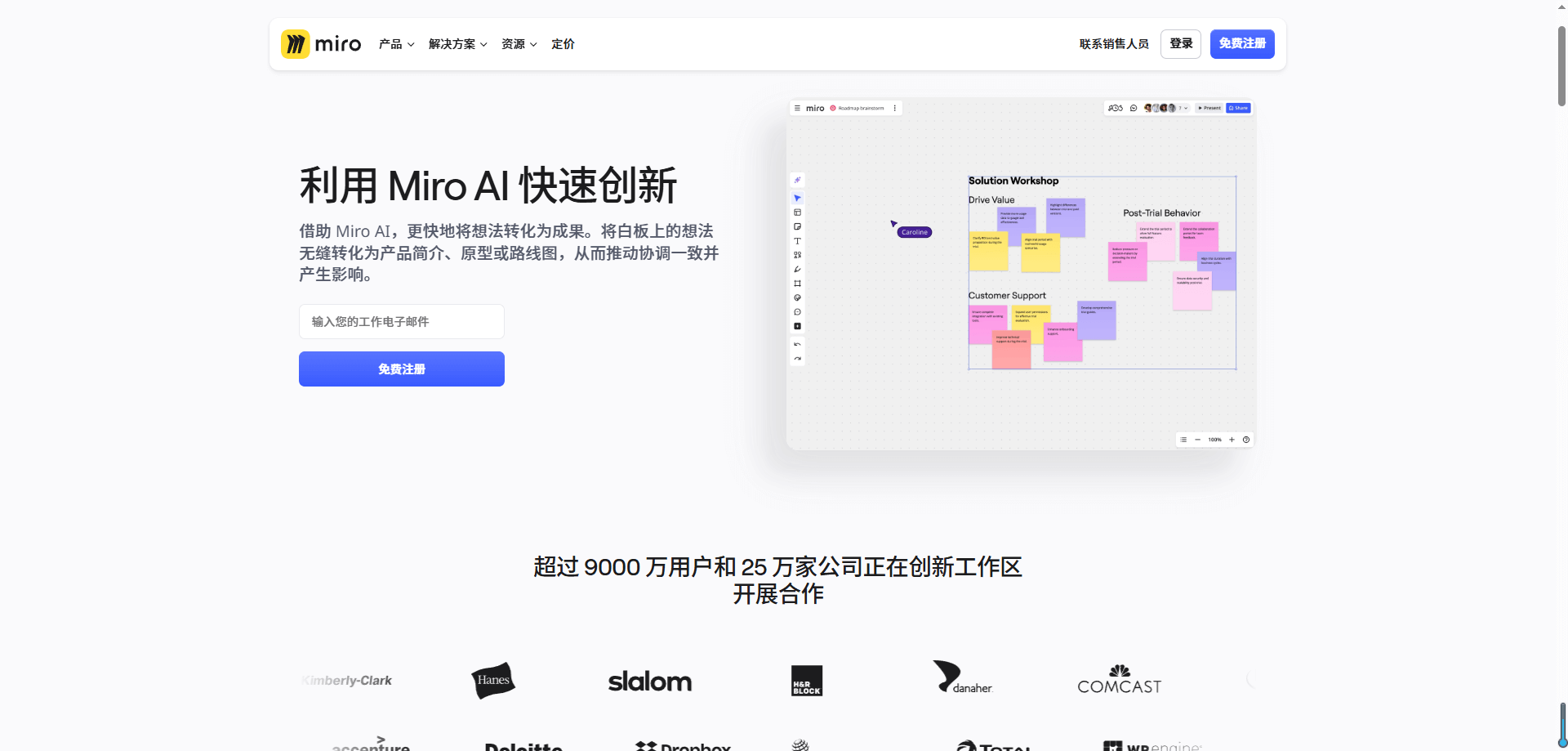Open the stickers and emoji tool in the board toolbar
Screen dimensions: 1568x751
point(797,297)
